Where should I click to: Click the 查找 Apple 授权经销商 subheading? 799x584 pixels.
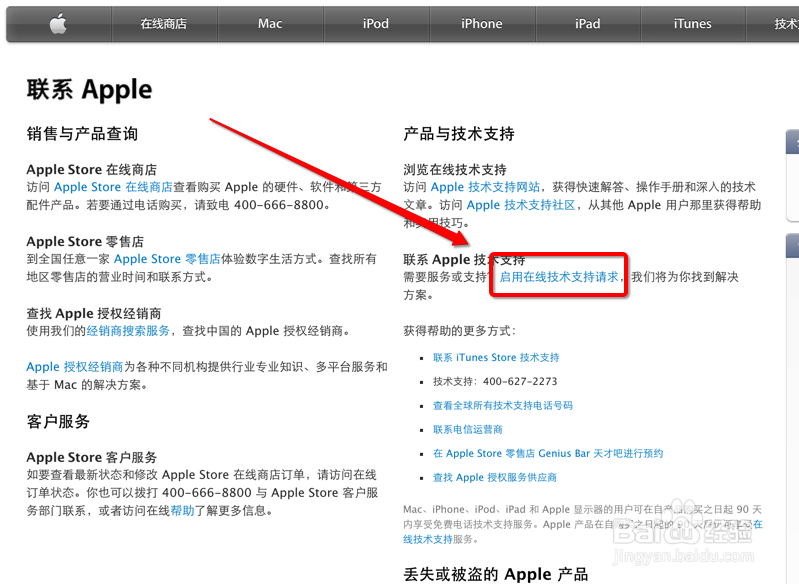coord(94,313)
